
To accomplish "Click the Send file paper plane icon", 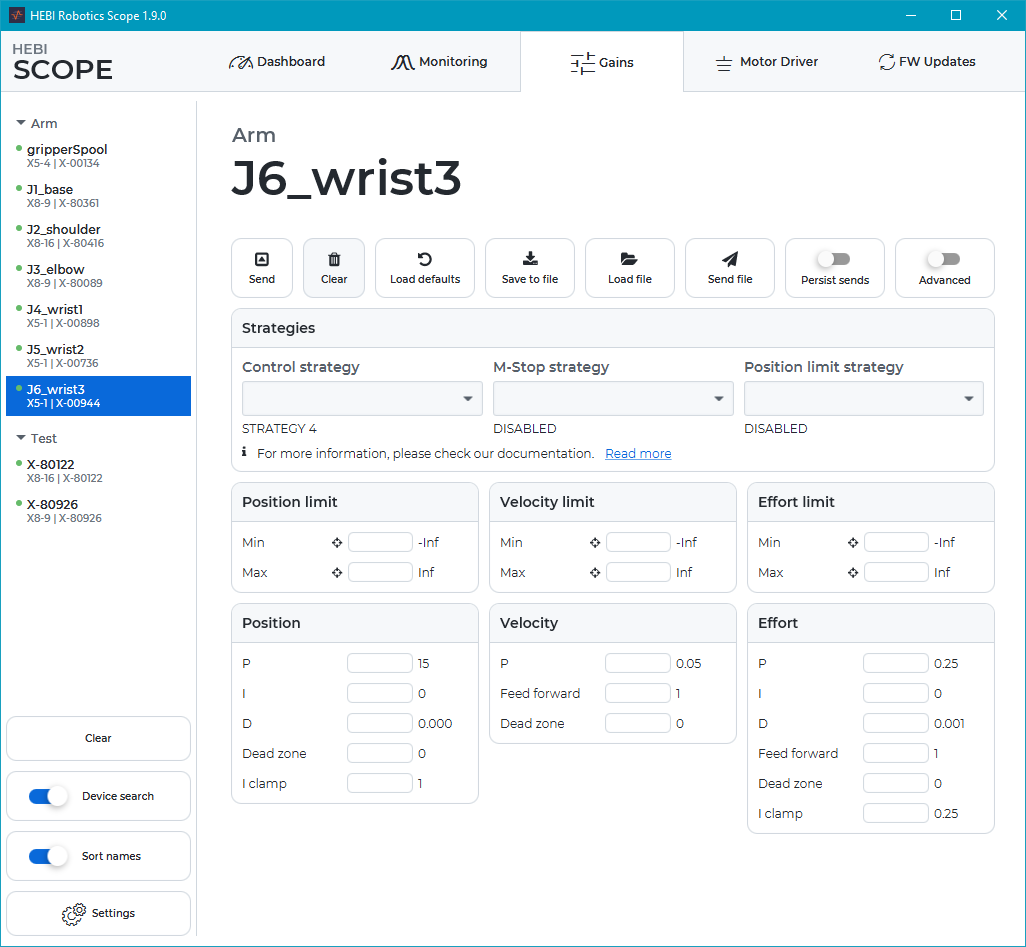I will coord(730,259).
